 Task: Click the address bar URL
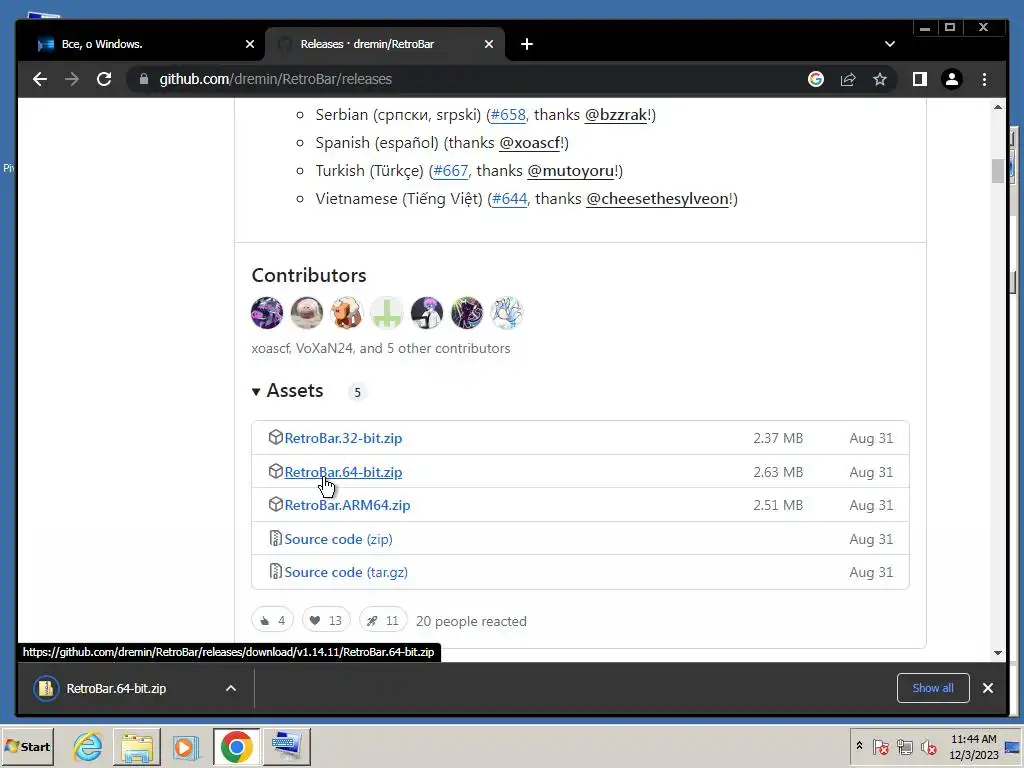pos(276,79)
